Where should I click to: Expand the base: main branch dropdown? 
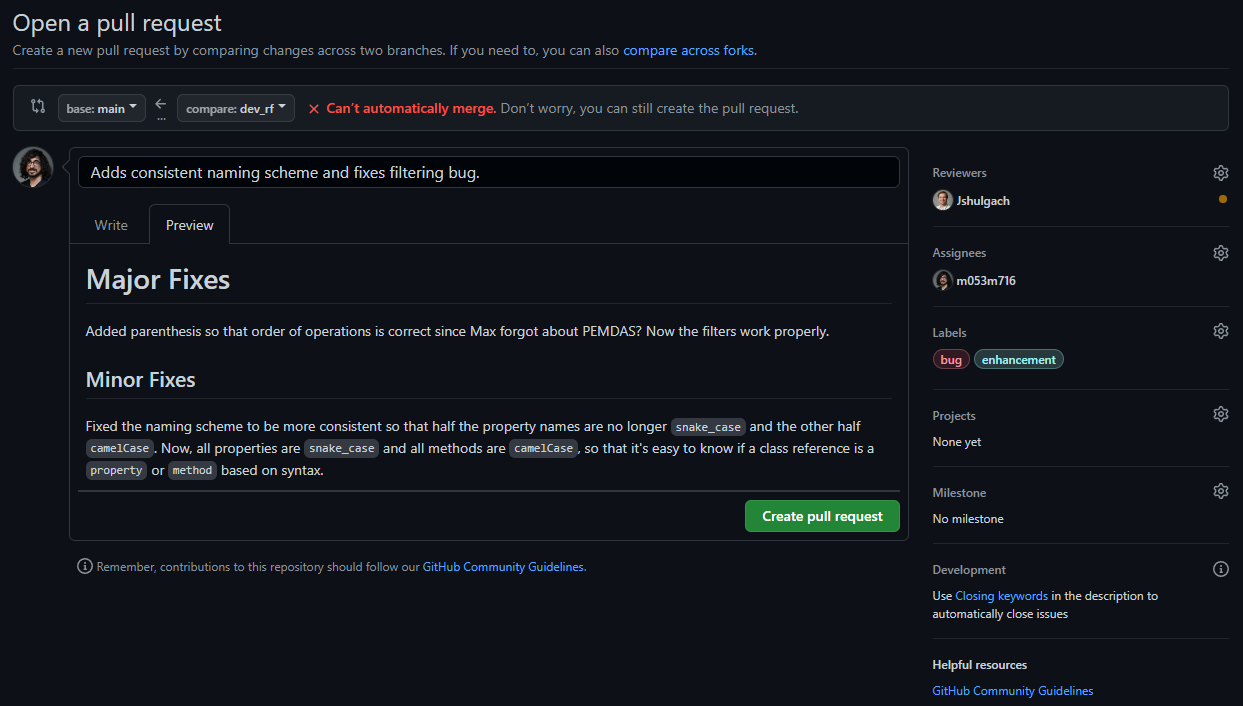coord(102,108)
